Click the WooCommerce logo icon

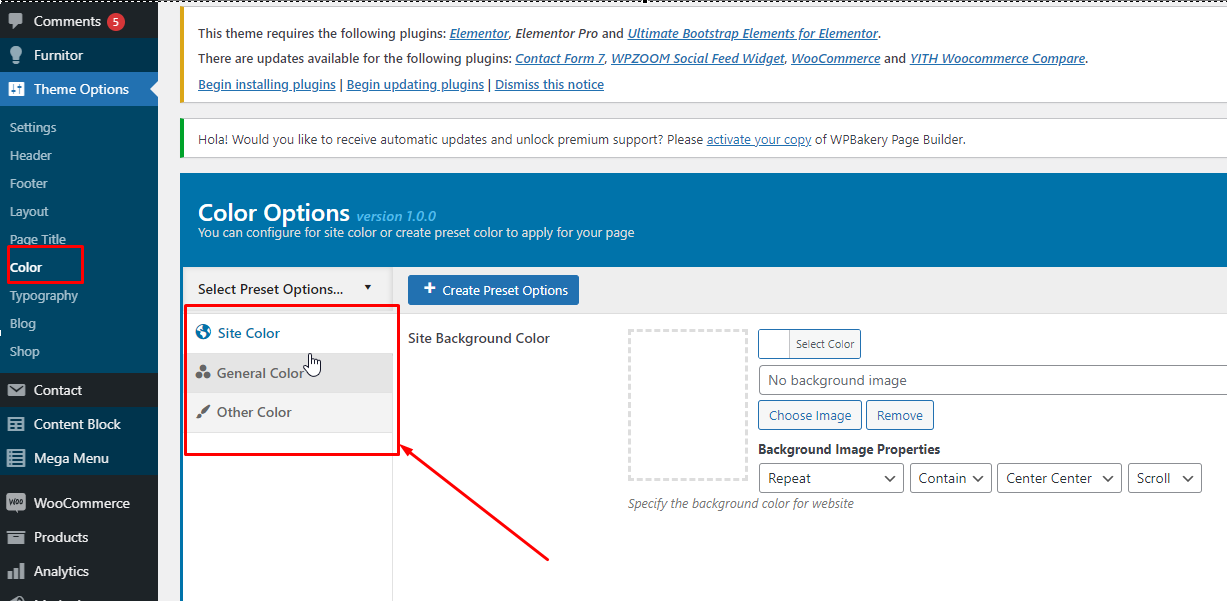16,503
